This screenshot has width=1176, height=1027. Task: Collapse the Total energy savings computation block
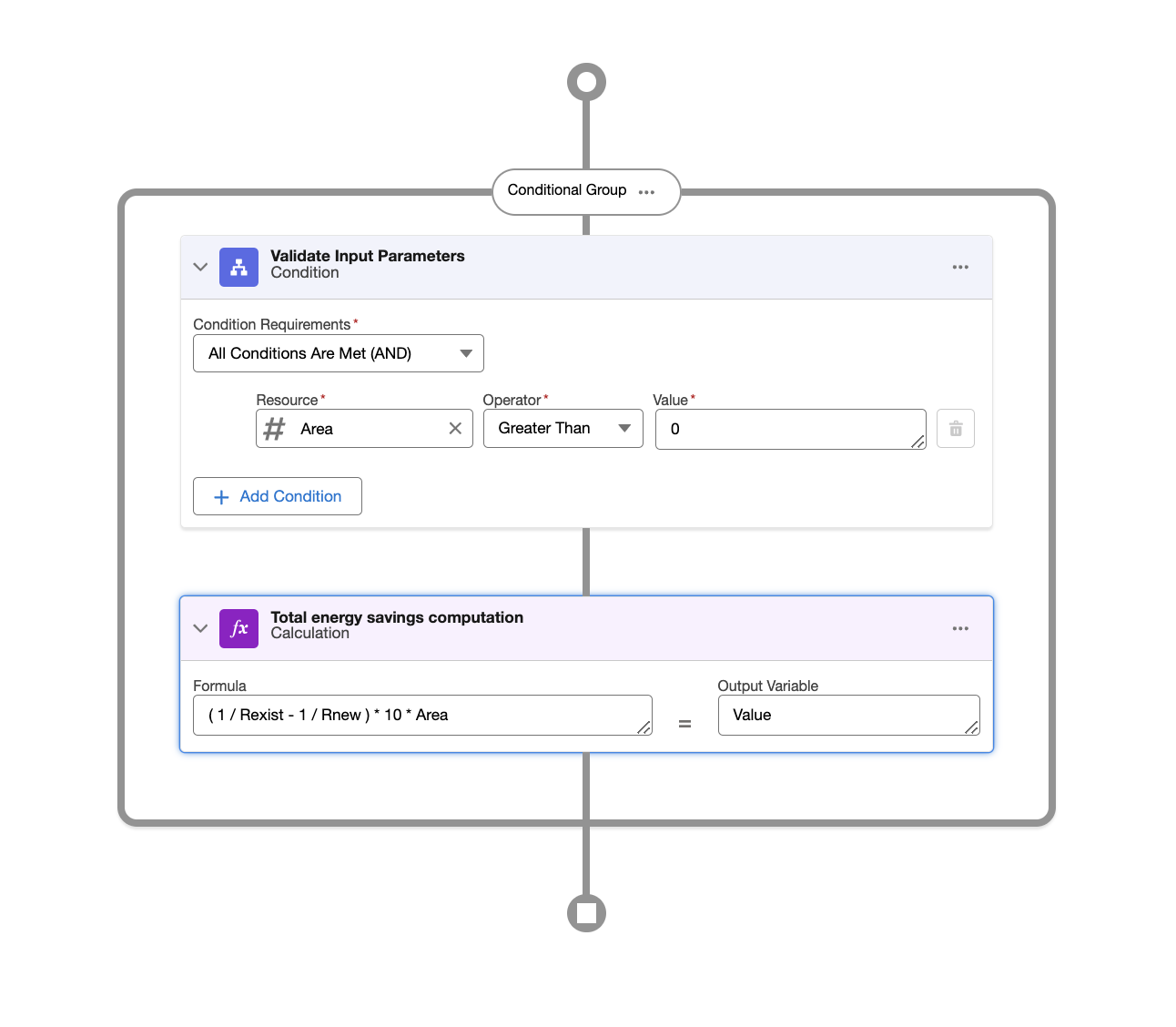[x=200, y=628]
